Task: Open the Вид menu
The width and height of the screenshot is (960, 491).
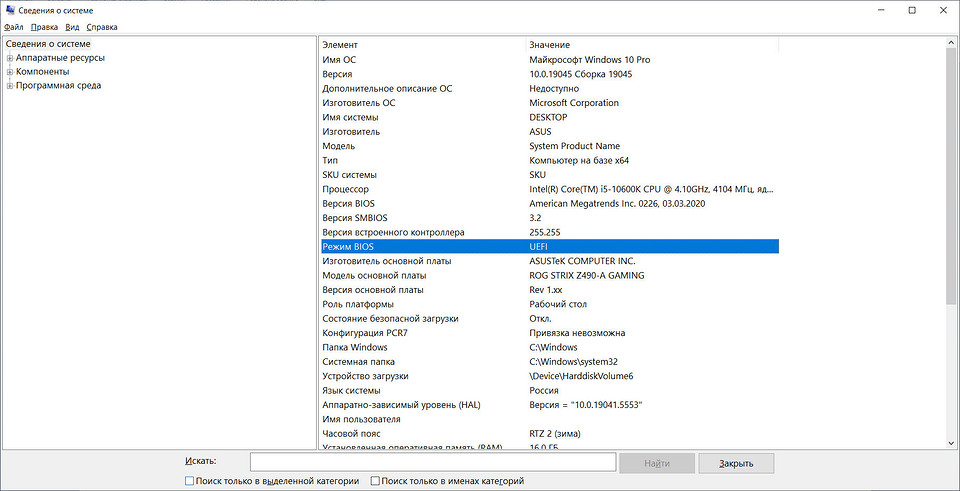Action: pyautogui.click(x=72, y=27)
